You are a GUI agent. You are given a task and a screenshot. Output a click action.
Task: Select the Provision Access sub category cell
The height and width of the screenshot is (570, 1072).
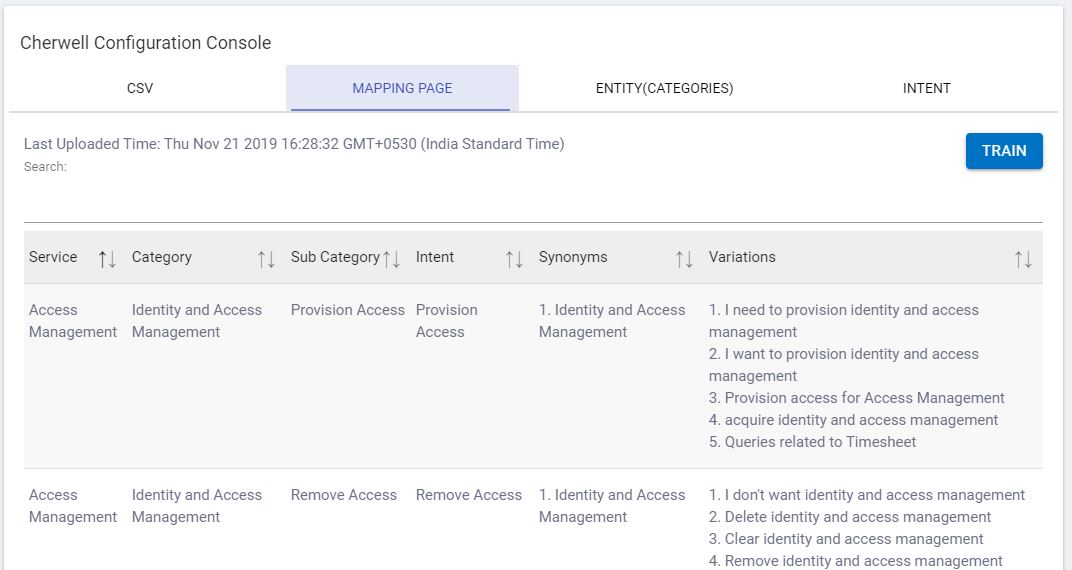coord(348,310)
